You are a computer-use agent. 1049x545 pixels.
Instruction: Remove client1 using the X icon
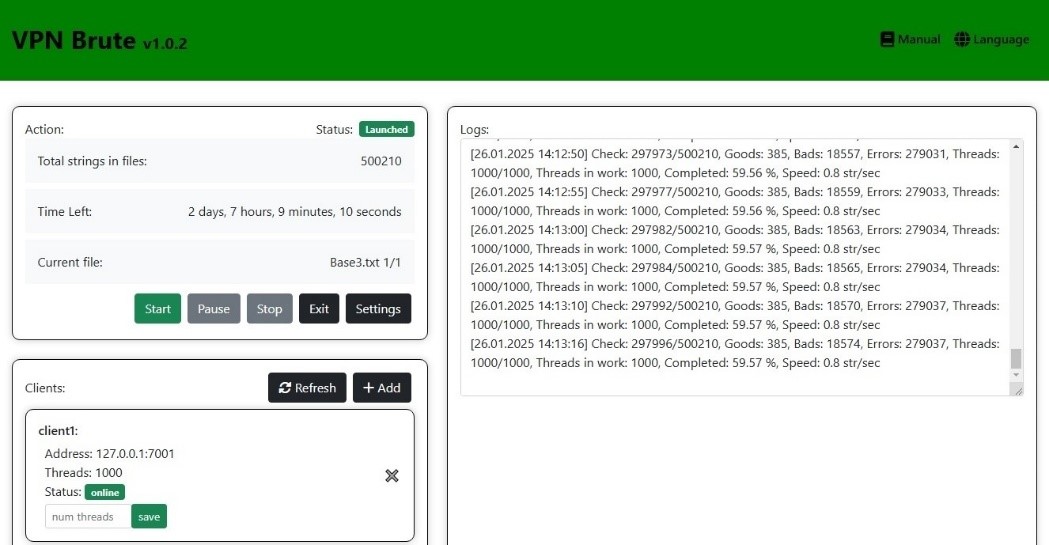point(392,475)
